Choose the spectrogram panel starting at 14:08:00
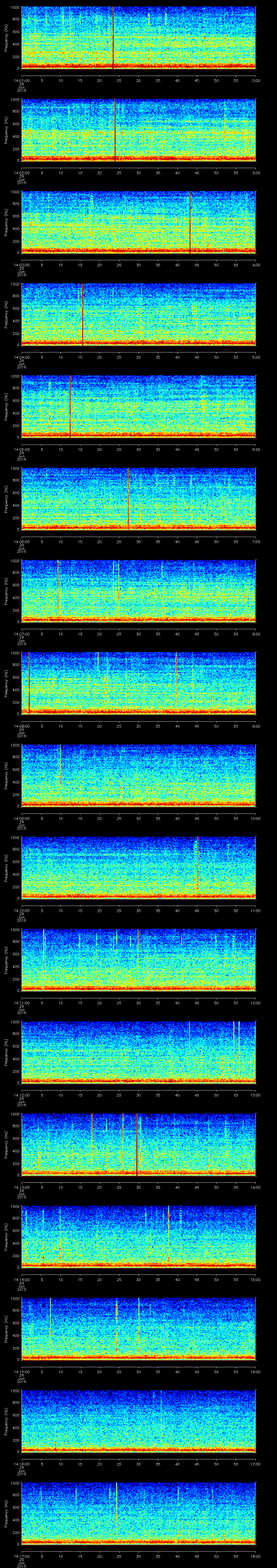The width and height of the screenshot is (277, 1568). (139, 683)
